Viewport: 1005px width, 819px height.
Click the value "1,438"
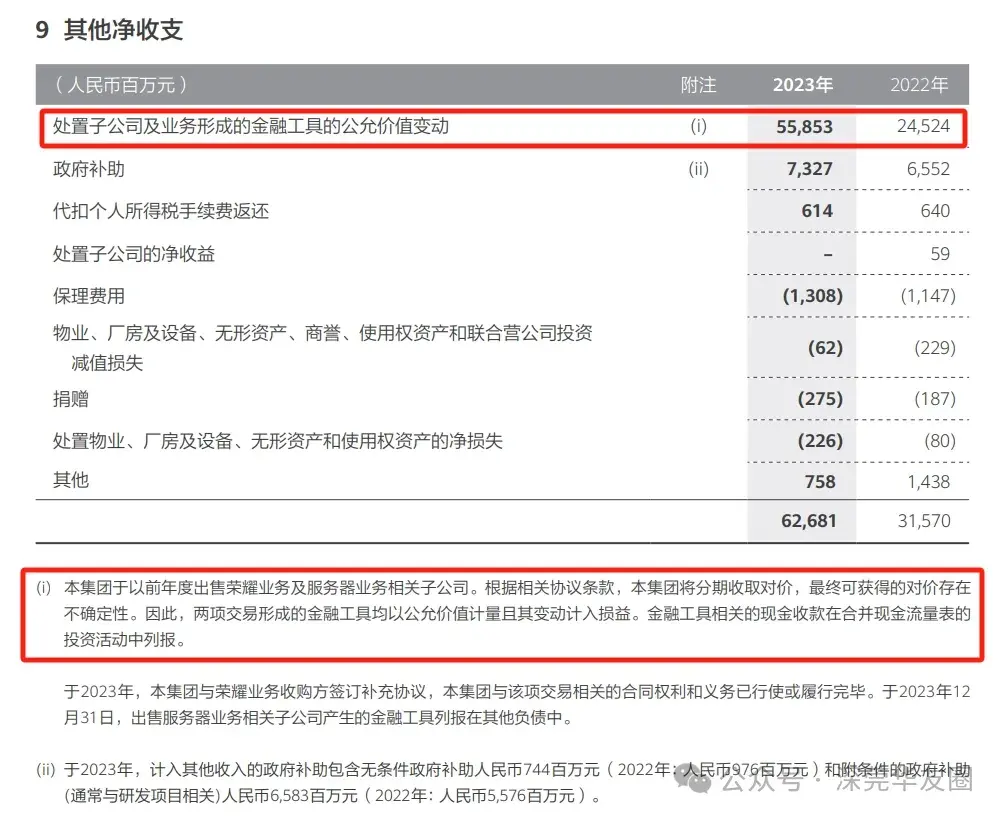(x=929, y=482)
